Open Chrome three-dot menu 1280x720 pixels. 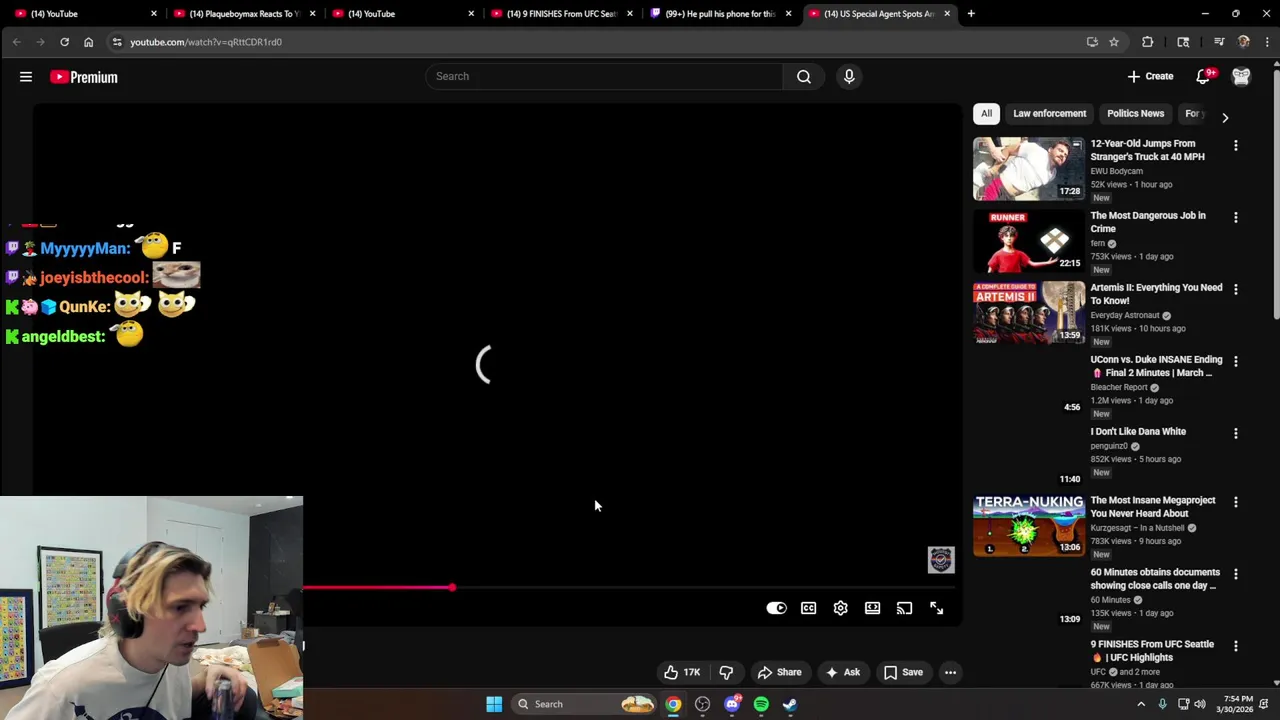click(x=1267, y=42)
